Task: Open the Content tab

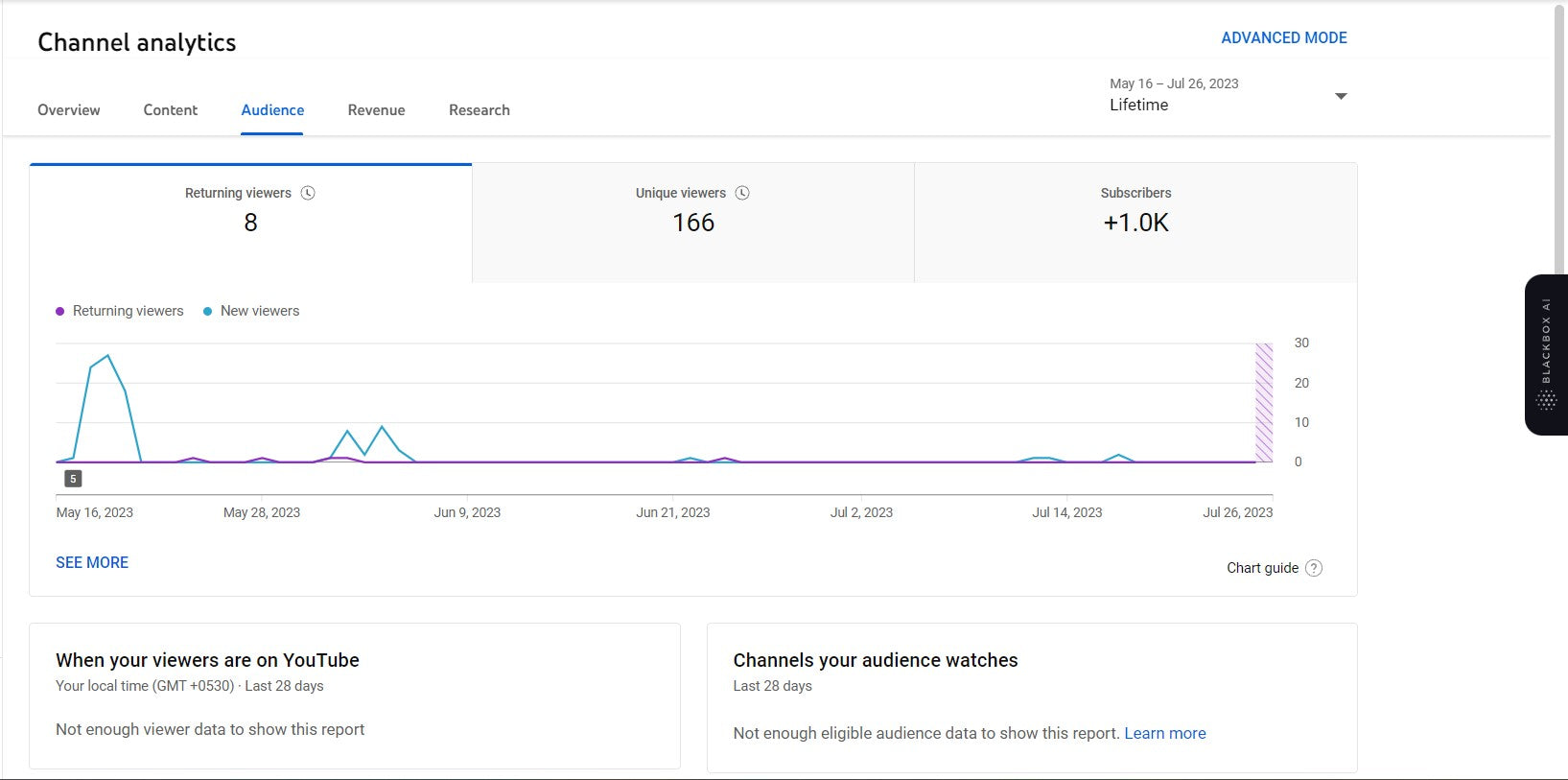Action: tap(171, 110)
